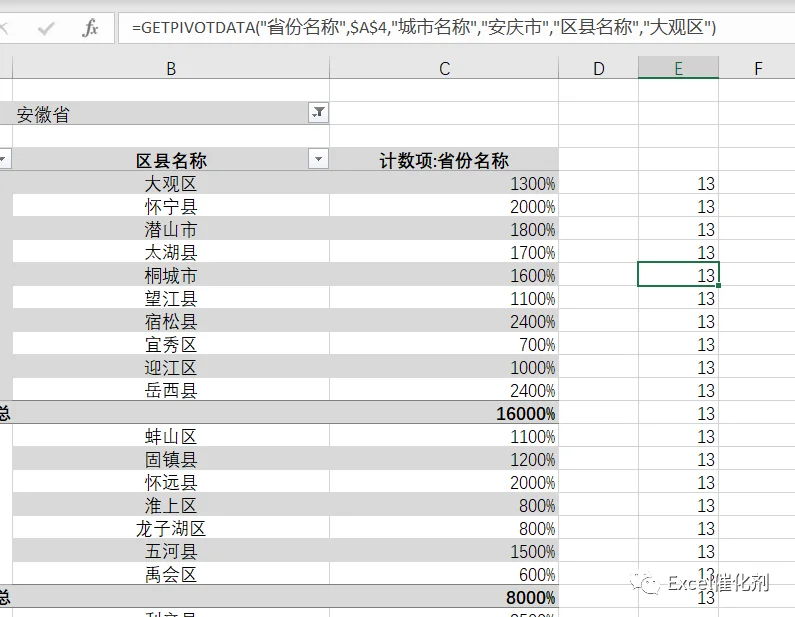Select the 五河县 cell
The height and width of the screenshot is (617, 795).
tap(171, 551)
